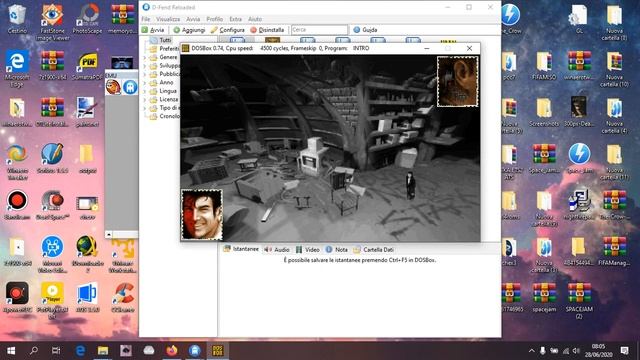This screenshot has height=360, width=640.
Task: Launch FastStone Image Viewer from desktop
Action: click(x=52, y=21)
